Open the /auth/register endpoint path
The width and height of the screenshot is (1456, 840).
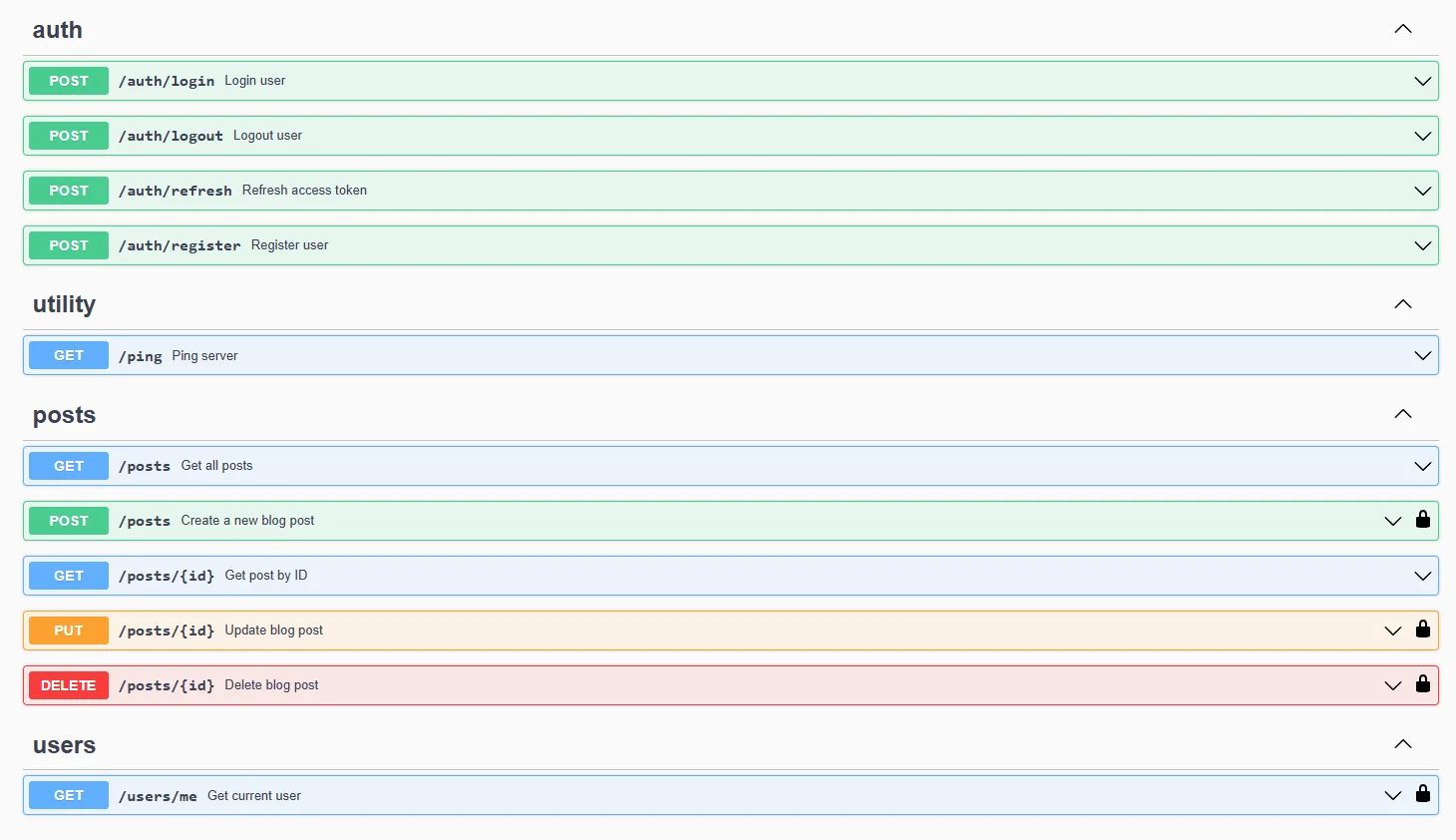180,245
